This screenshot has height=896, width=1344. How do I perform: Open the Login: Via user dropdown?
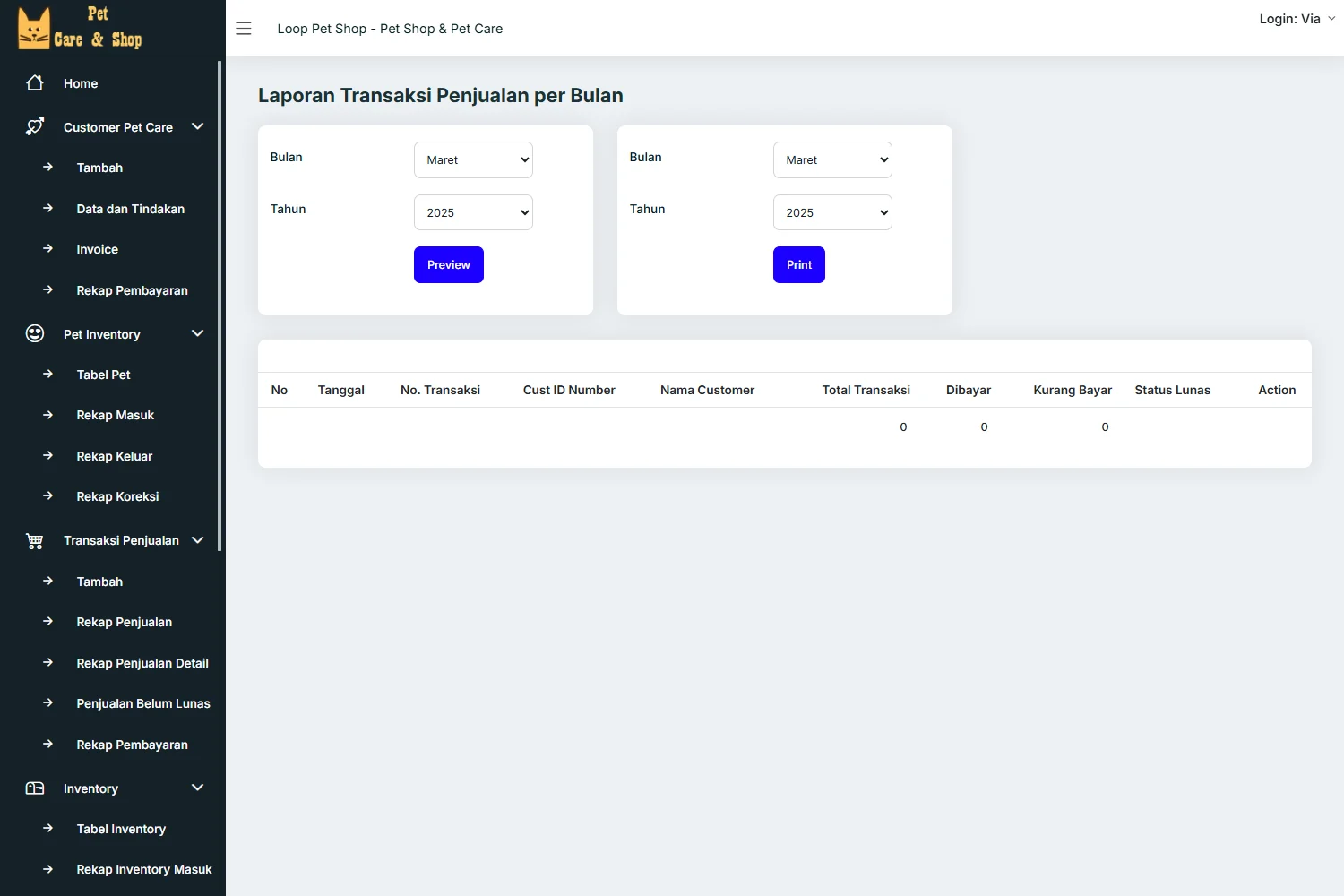pos(1297,19)
